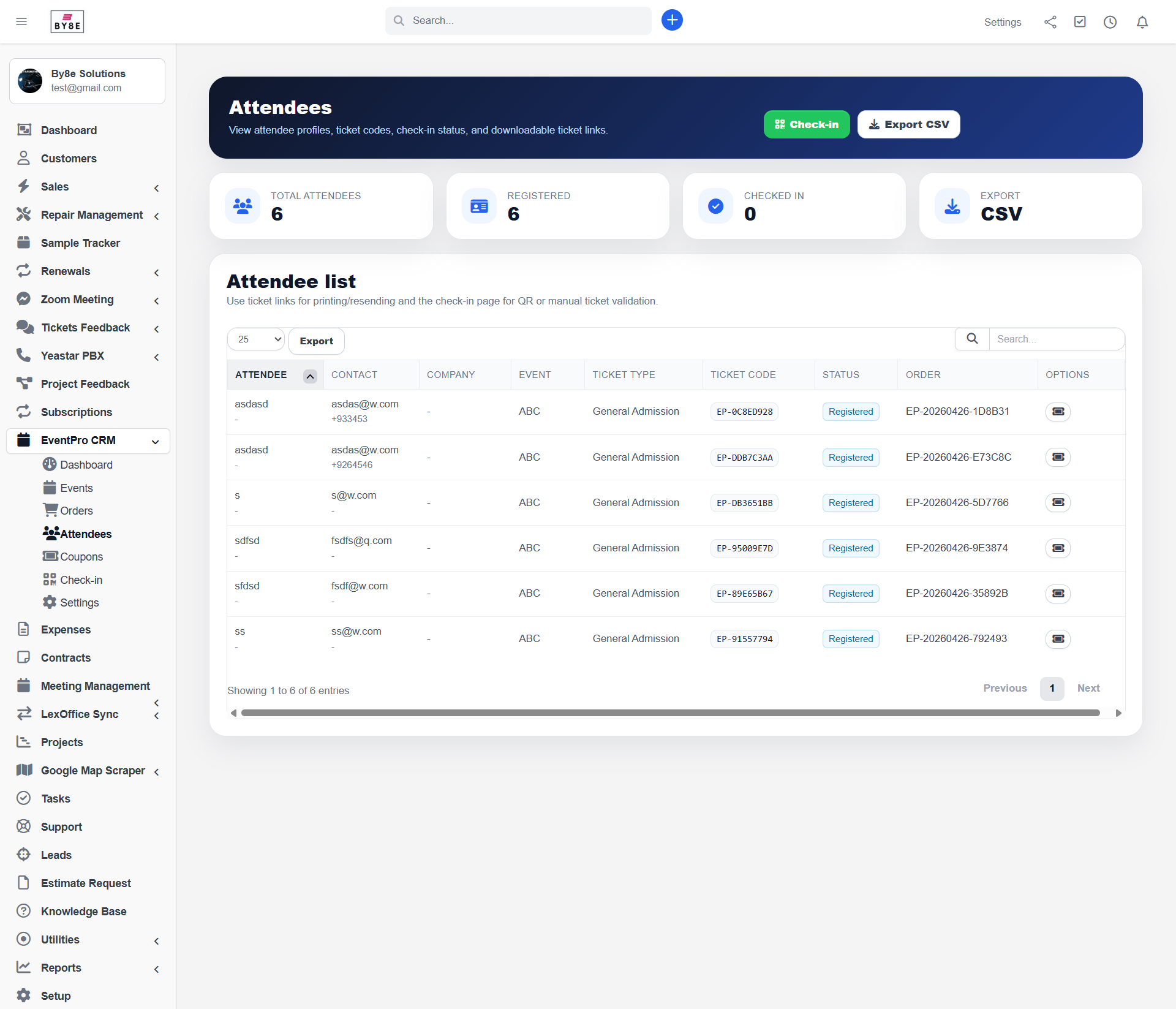This screenshot has height=1009, width=1176.
Task: Open the 25 page length dropdown
Action: [x=256, y=339]
